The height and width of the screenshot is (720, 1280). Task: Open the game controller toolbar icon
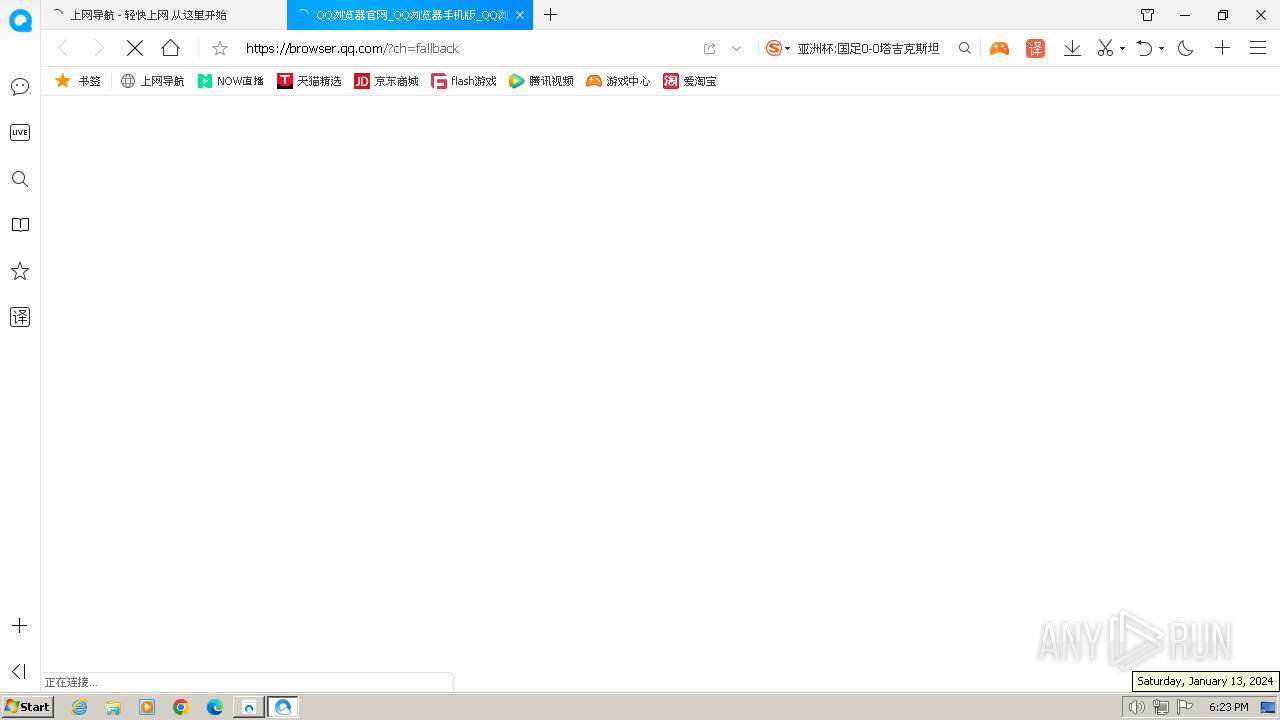999,48
